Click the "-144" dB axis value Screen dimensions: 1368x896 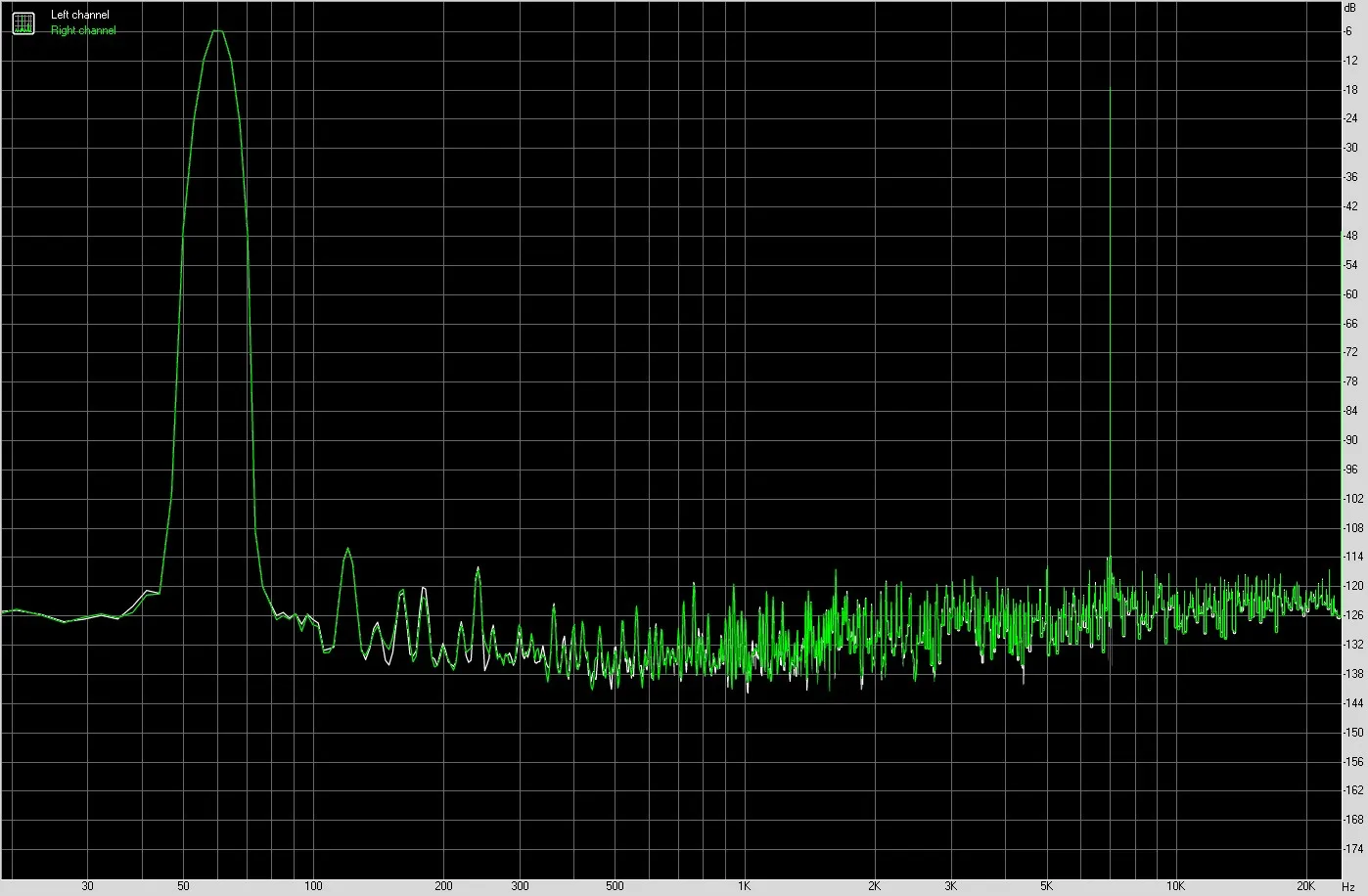(1353, 703)
